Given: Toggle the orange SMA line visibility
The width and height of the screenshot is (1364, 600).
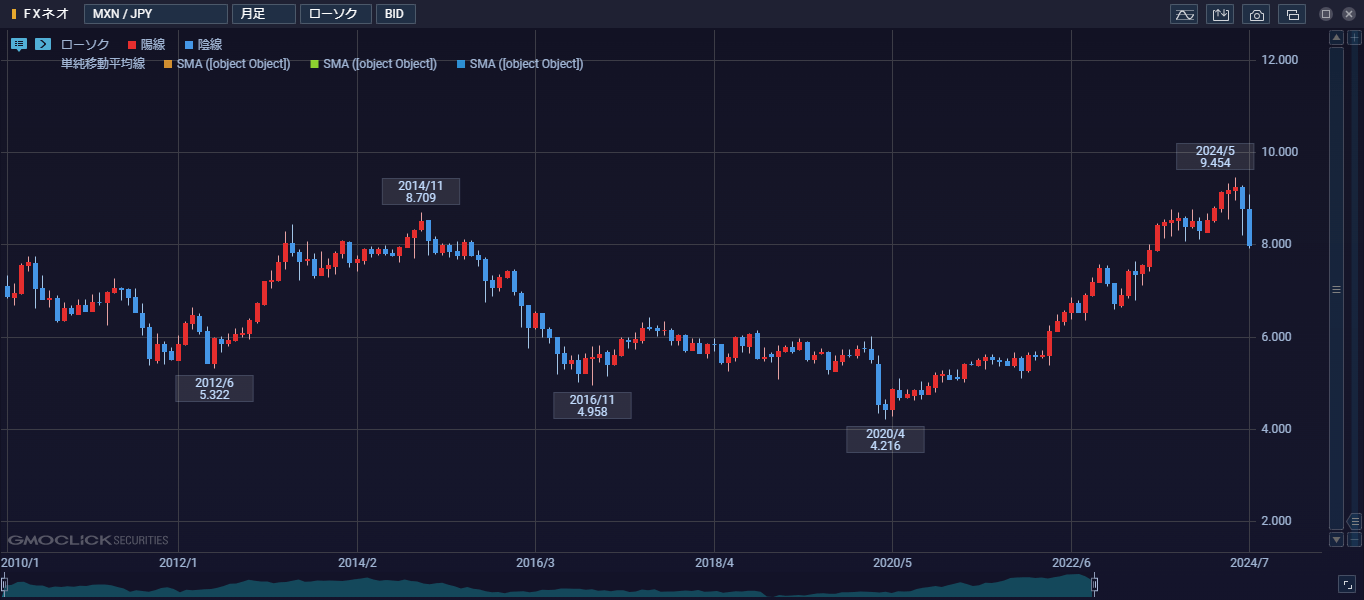Looking at the screenshot, I should coord(226,64).
